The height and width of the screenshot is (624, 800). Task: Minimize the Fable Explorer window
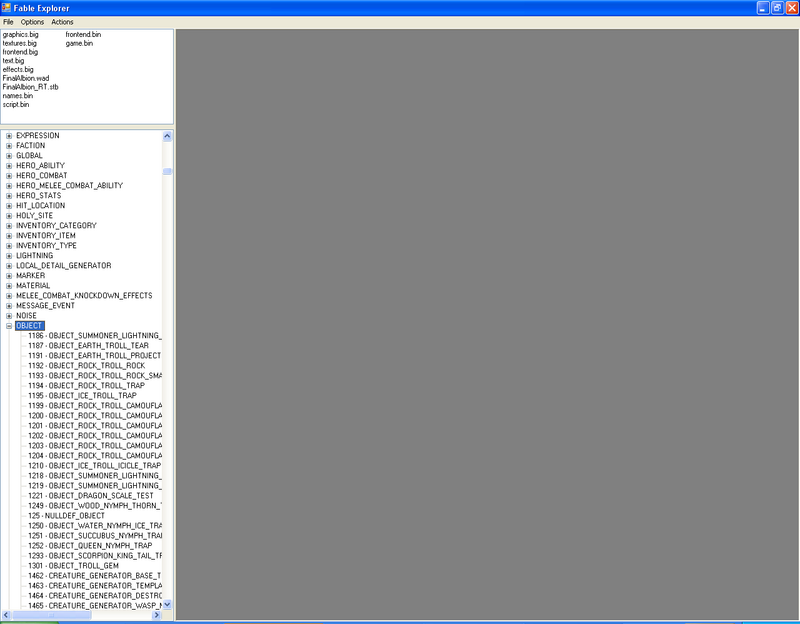click(763, 8)
